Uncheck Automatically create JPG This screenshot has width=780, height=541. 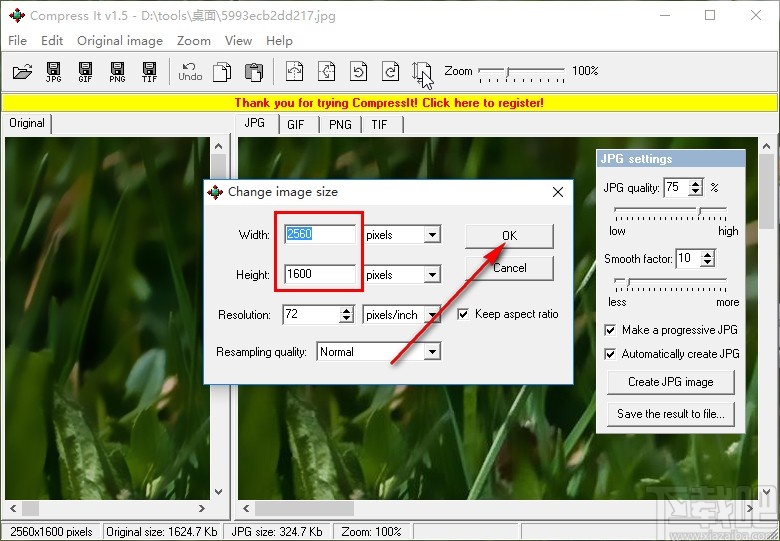tap(611, 354)
